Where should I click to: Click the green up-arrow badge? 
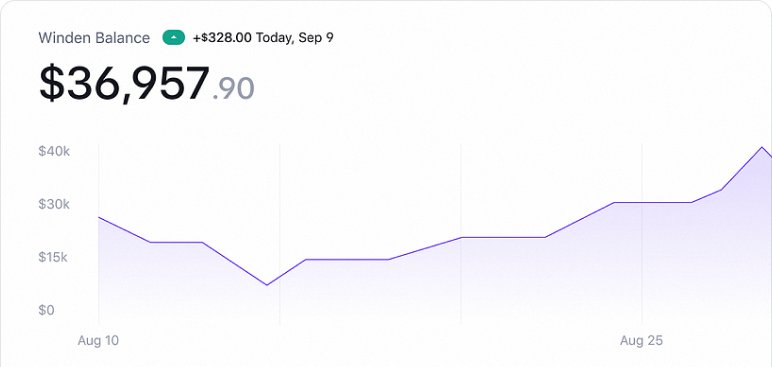[x=174, y=38]
